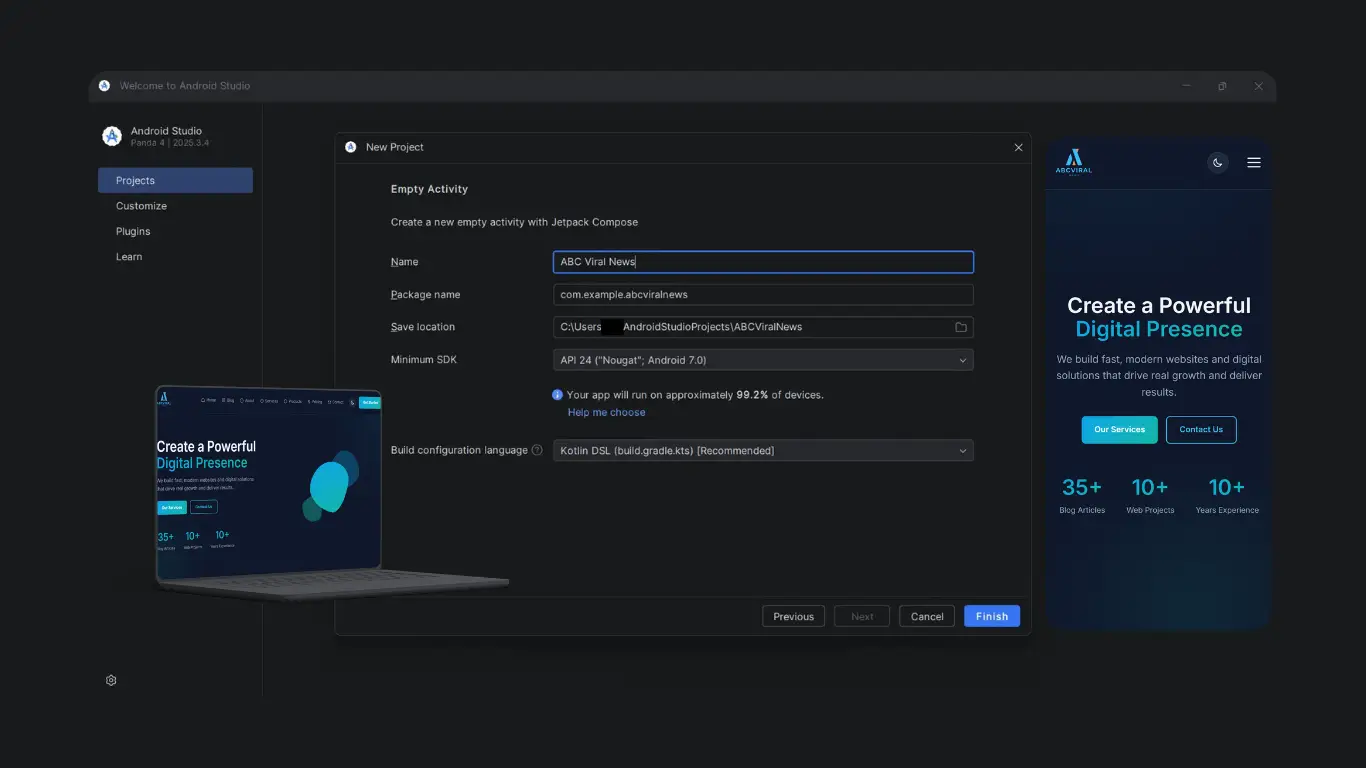Viewport: 1366px width, 768px height.
Task: Open the hamburger menu in the phone mockup
Action: (x=1254, y=163)
